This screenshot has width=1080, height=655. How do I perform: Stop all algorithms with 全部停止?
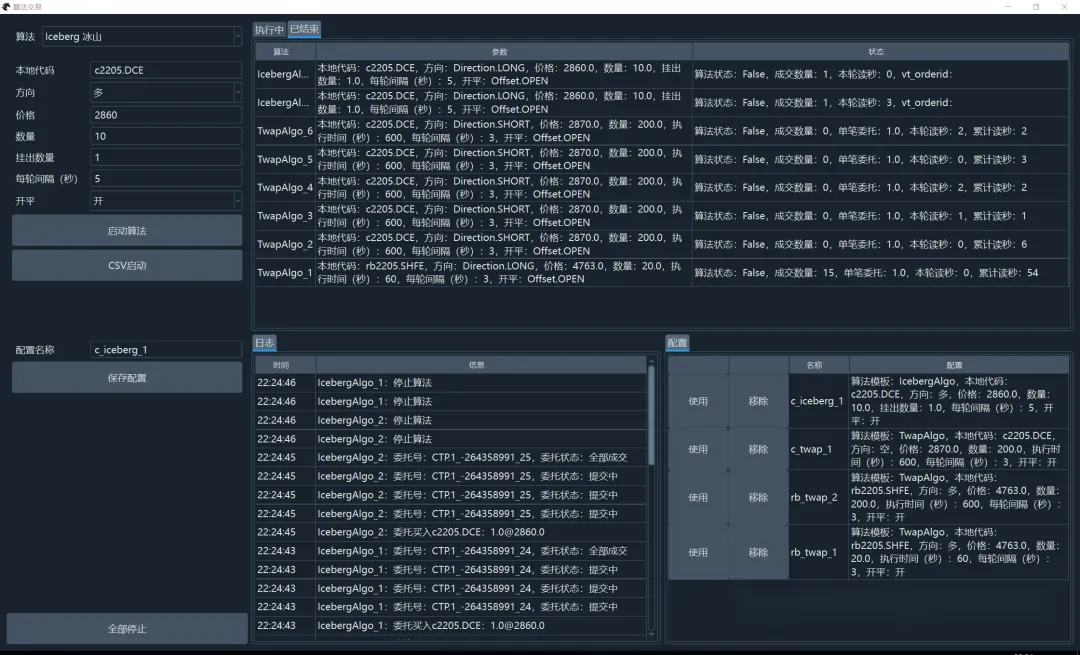[127, 629]
